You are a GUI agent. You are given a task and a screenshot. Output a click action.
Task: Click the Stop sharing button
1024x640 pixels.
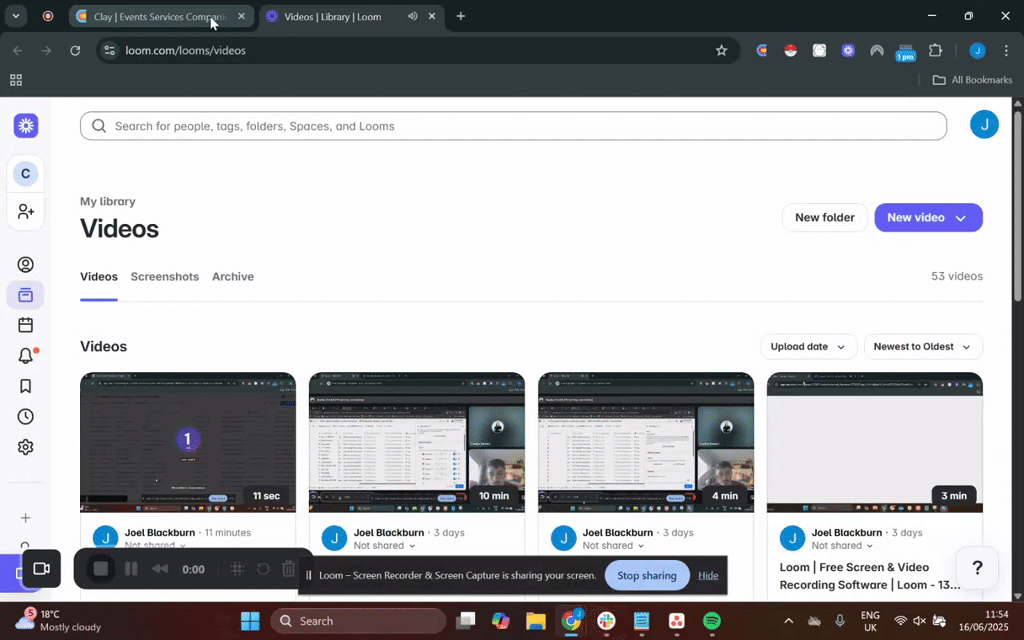(646, 575)
